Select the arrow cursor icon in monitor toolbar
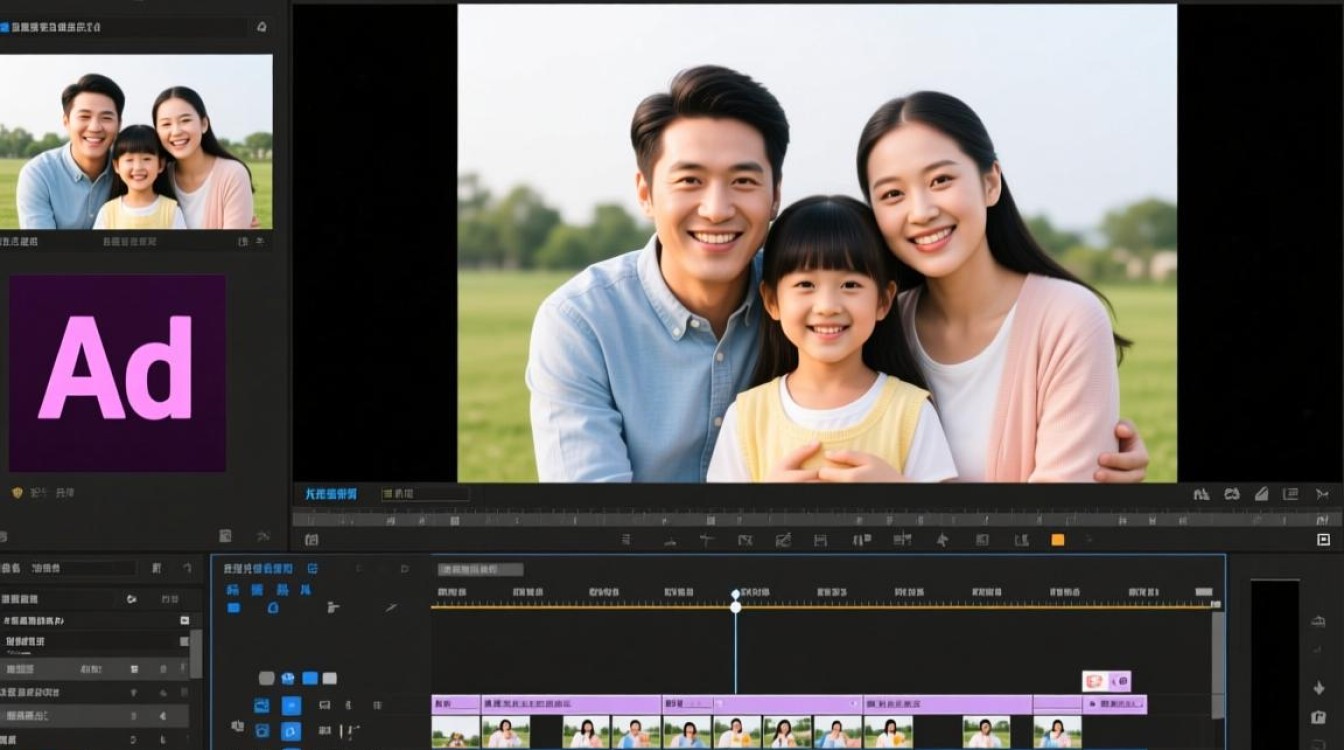The image size is (1344, 750). (x=942, y=540)
